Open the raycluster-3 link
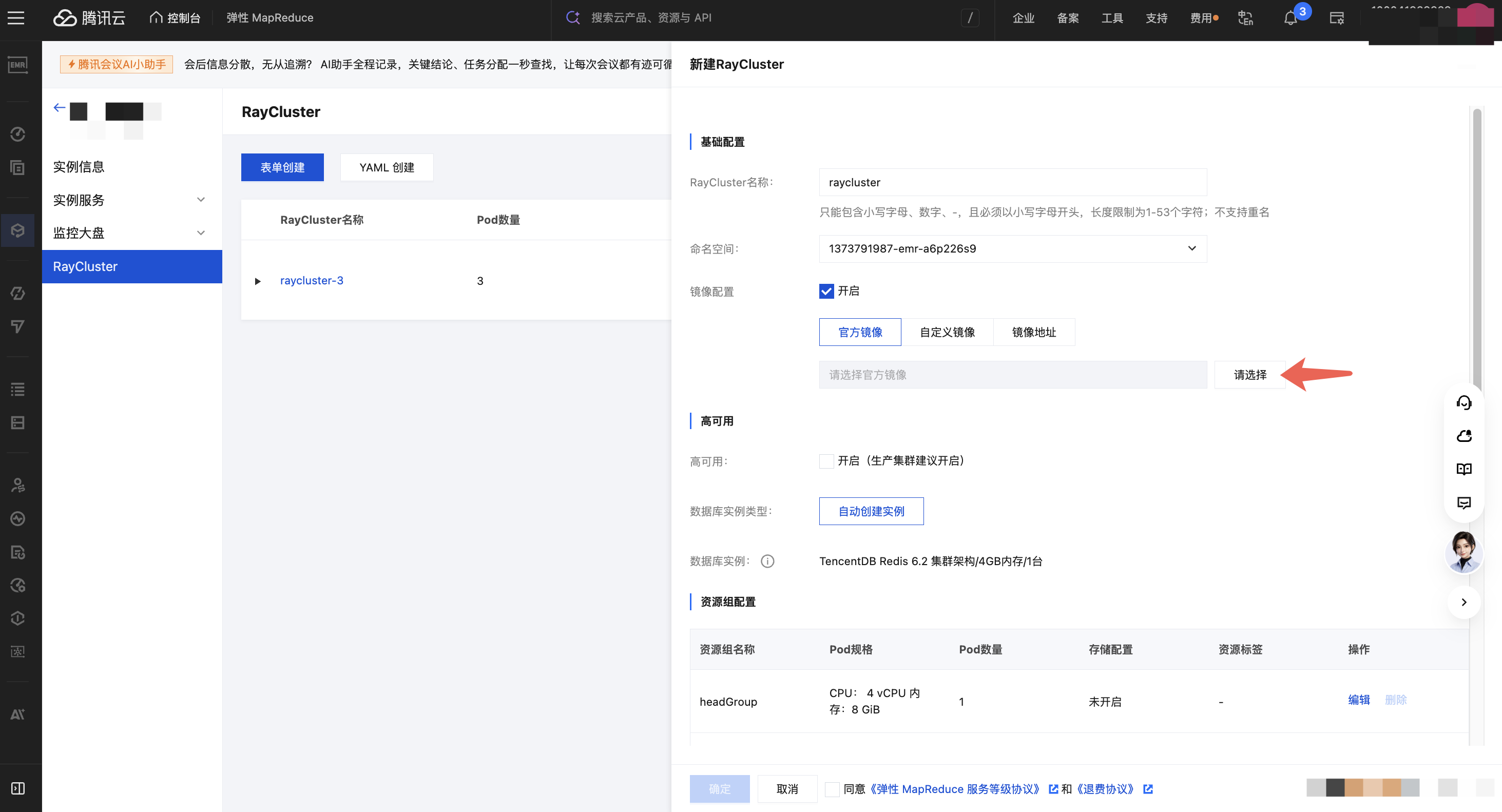The width and height of the screenshot is (1502, 812). tap(312, 280)
